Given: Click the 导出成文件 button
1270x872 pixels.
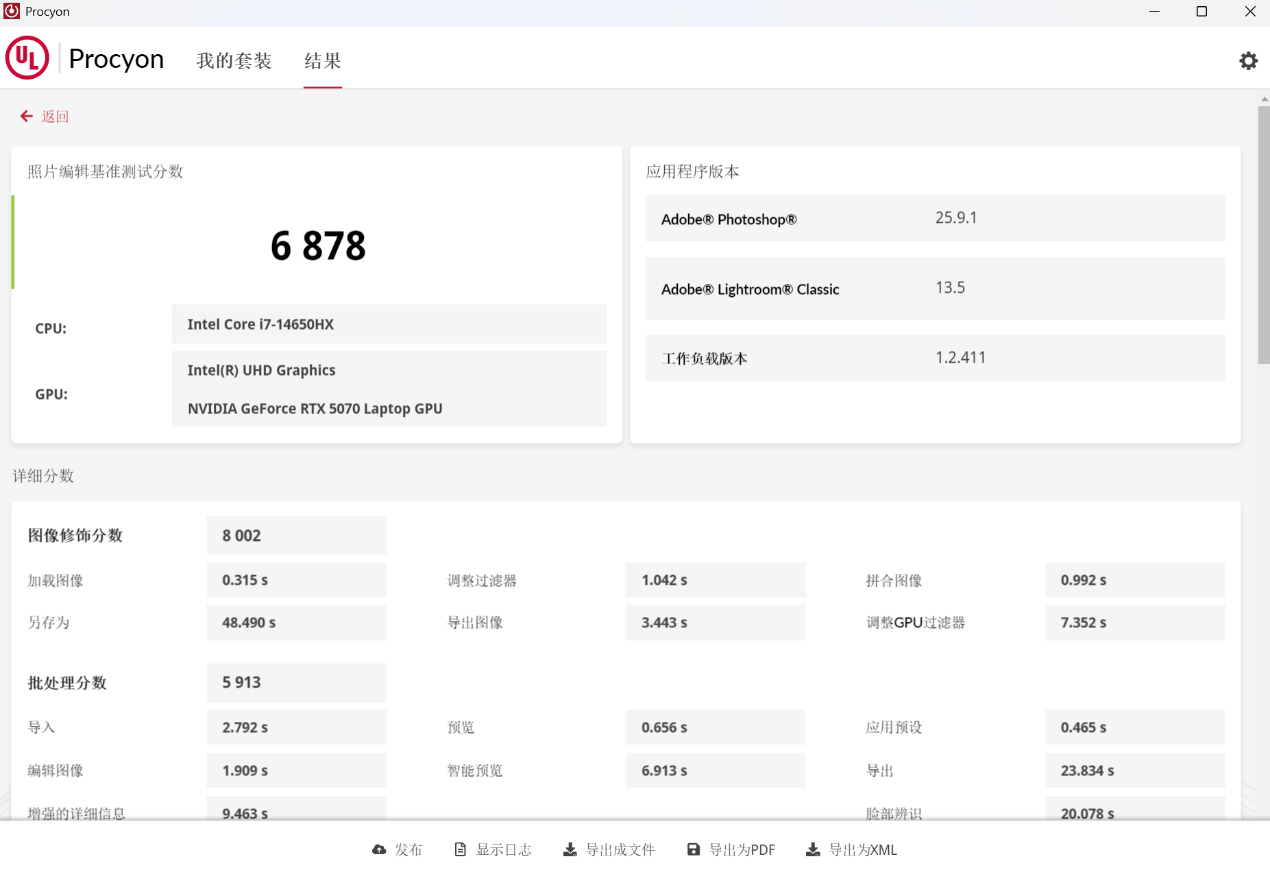Looking at the screenshot, I should (x=609, y=850).
